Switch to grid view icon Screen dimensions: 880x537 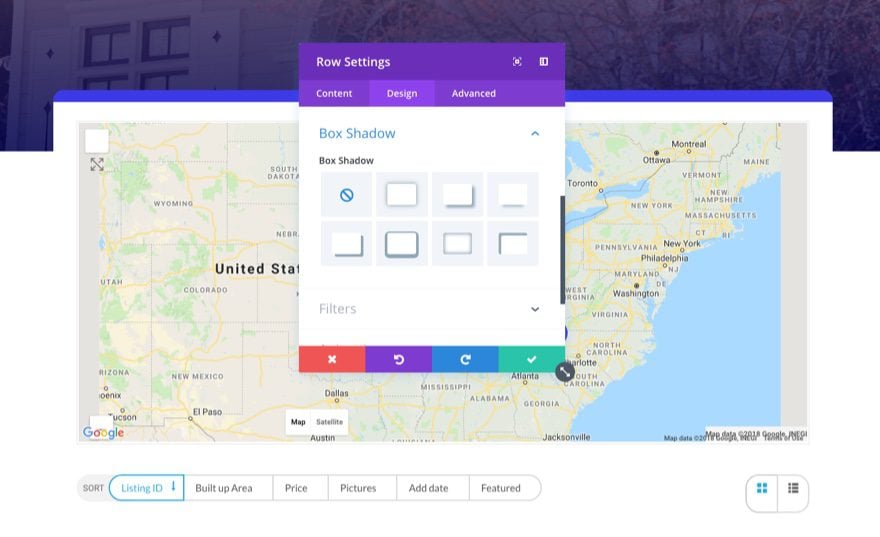pos(762,488)
